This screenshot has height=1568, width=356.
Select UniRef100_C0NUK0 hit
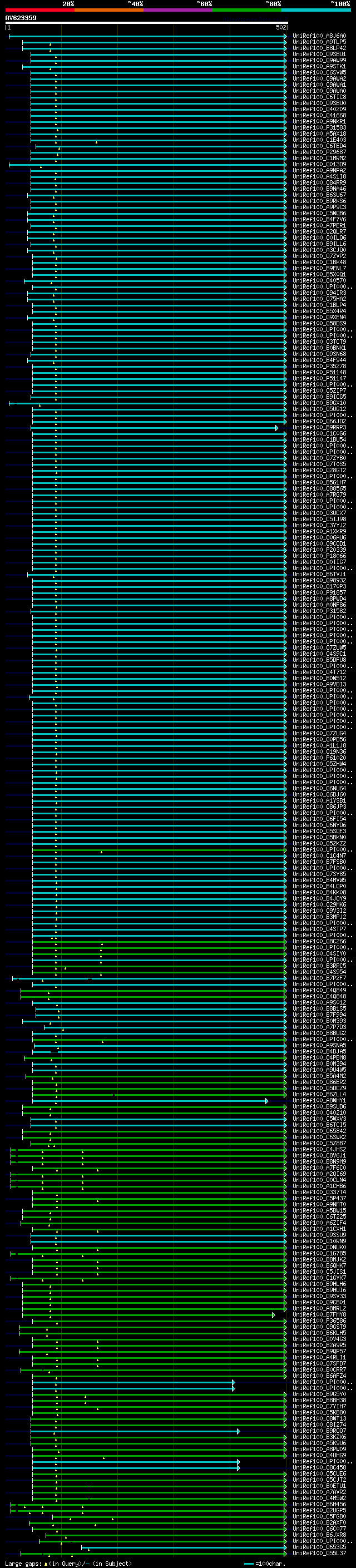pos(319,1247)
